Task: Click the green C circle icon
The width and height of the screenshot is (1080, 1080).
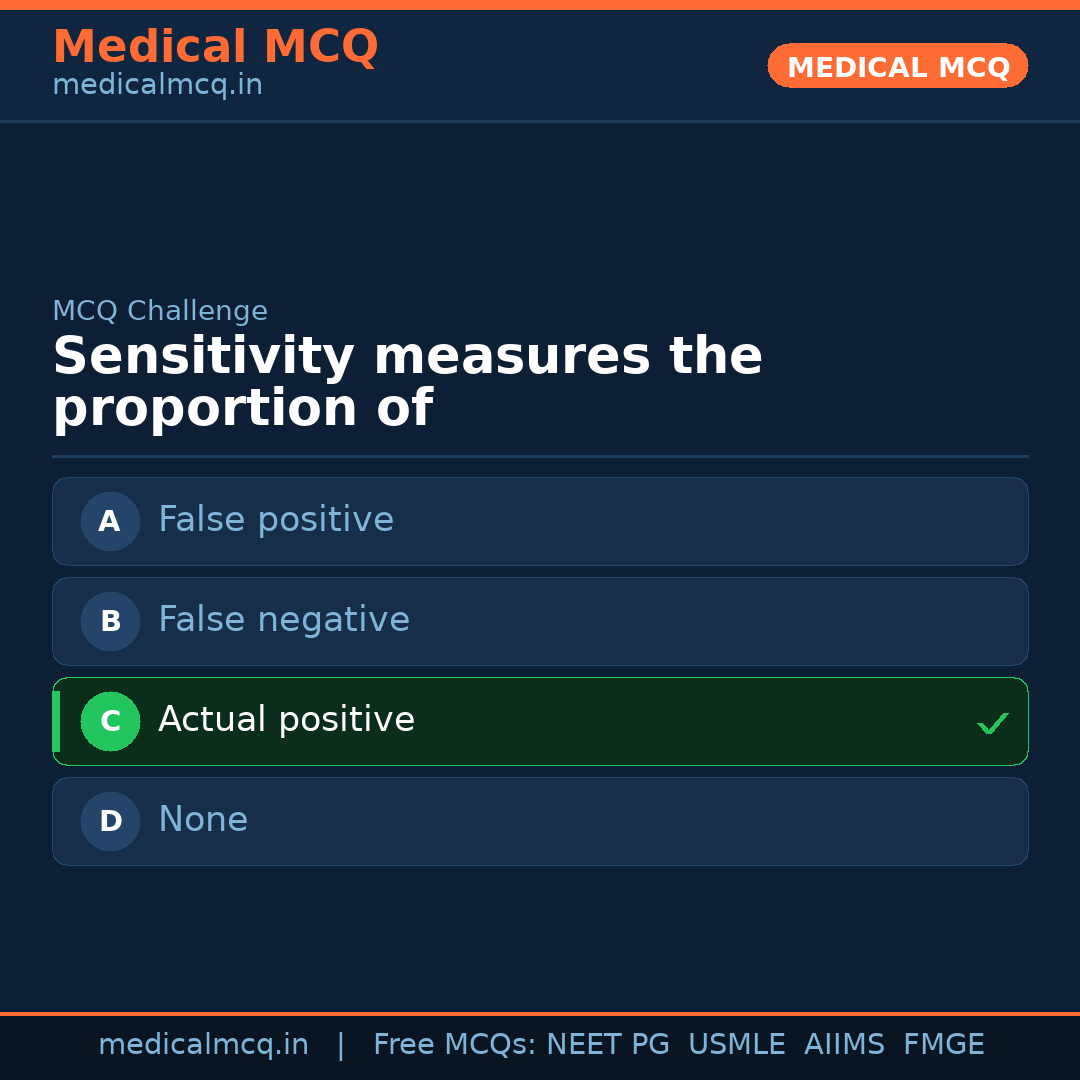Action: (x=110, y=721)
